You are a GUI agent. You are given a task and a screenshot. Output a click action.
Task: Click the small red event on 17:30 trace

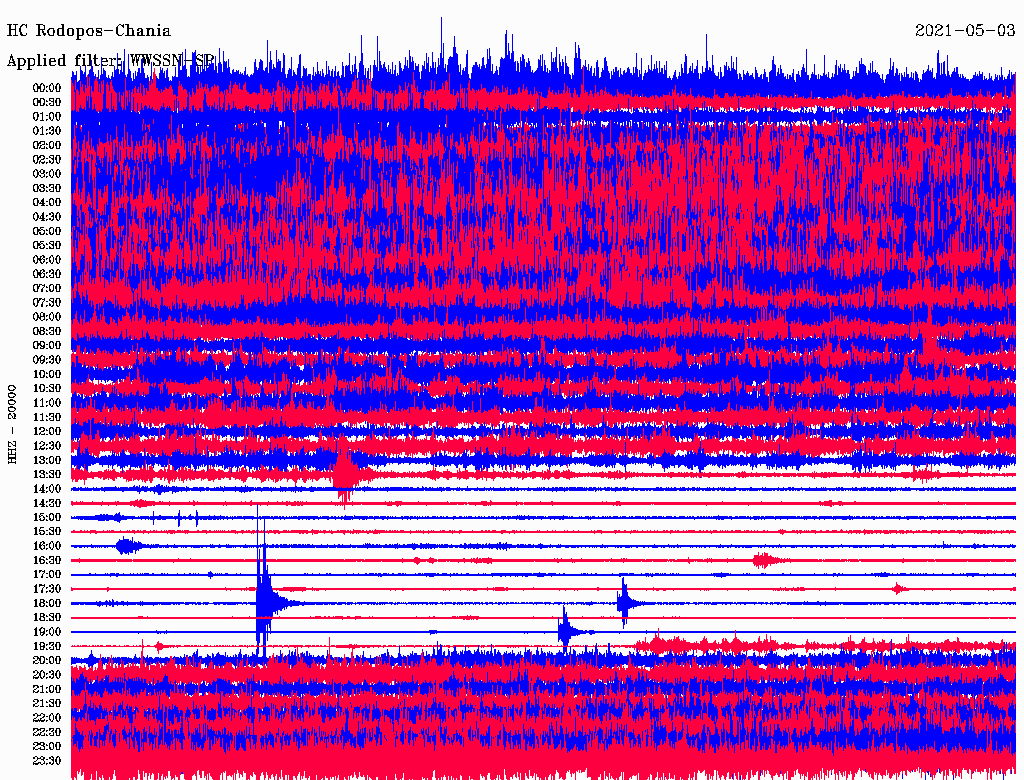[x=898, y=588]
